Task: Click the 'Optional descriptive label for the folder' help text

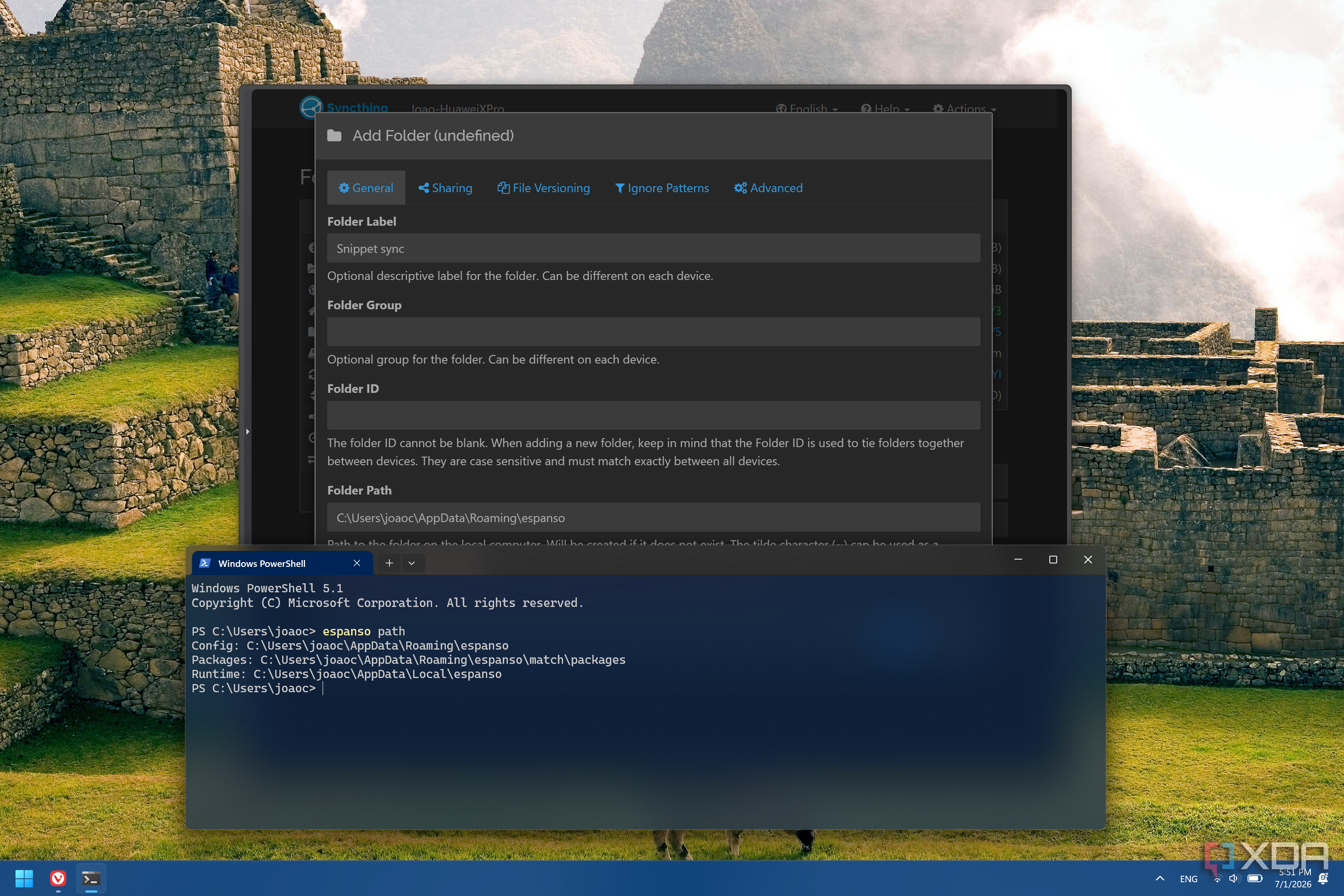Action: tap(520, 275)
